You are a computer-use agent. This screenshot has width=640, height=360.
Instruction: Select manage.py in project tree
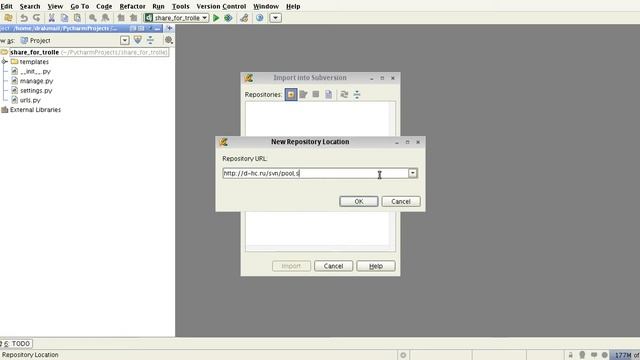(x=36, y=81)
